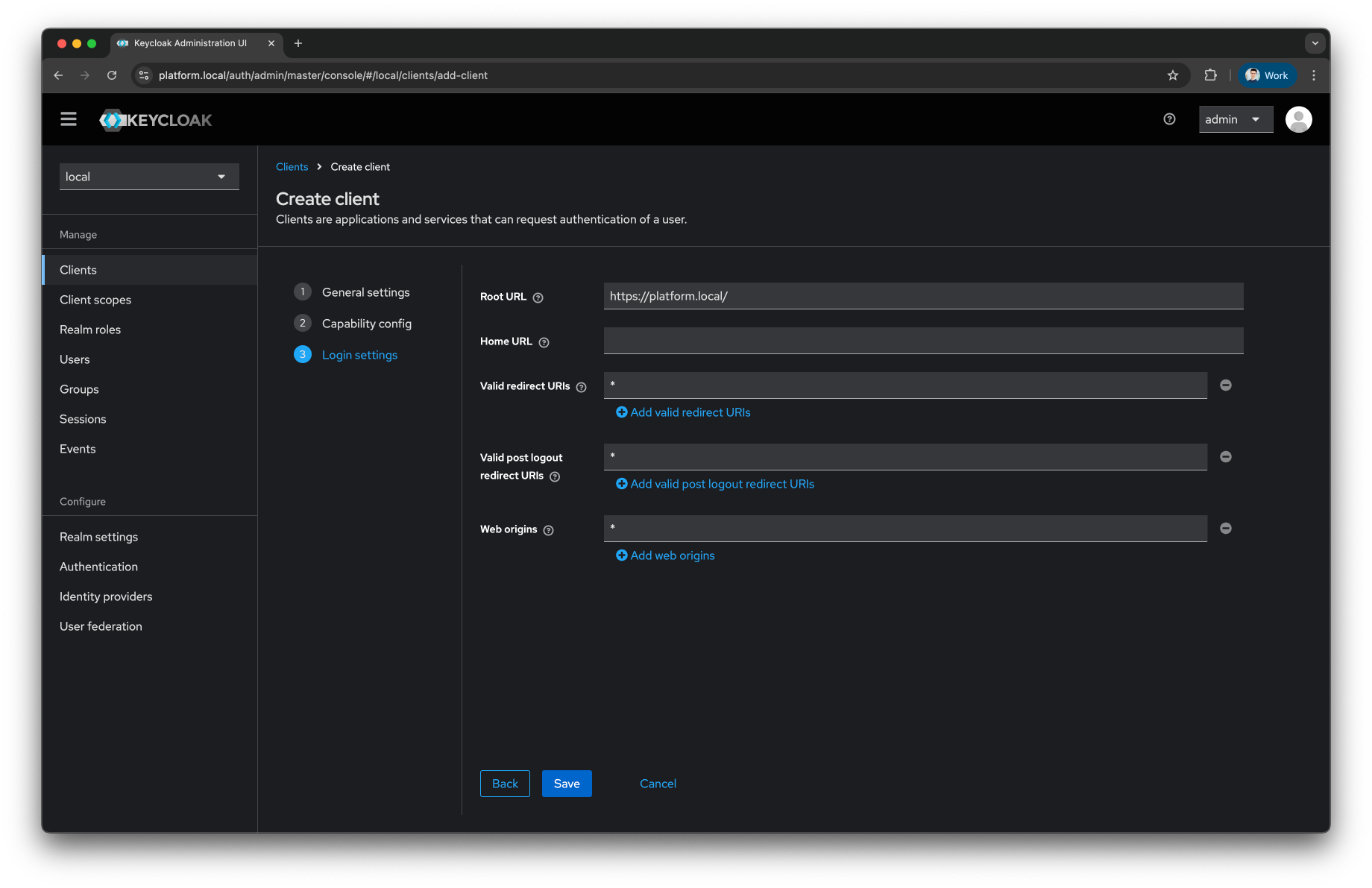
Task: Switch to the Keycloak Administration UI tab
Action: pos(190,43)
